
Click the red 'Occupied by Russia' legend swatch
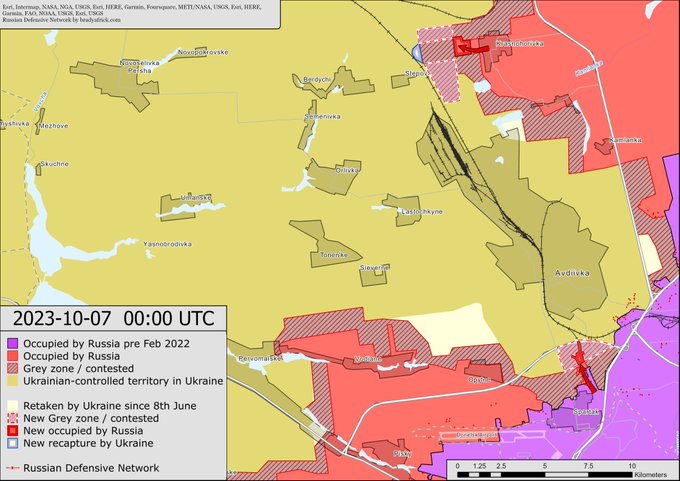[13, 356]
